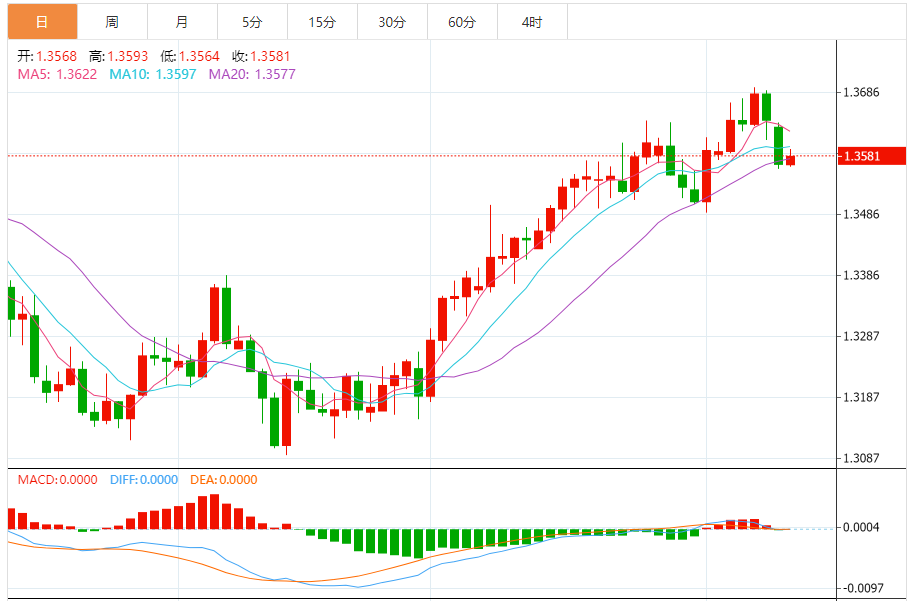Click the 1.3287 price axis label
The height and width of the screenshot is (601, 916).
point(861,336)
